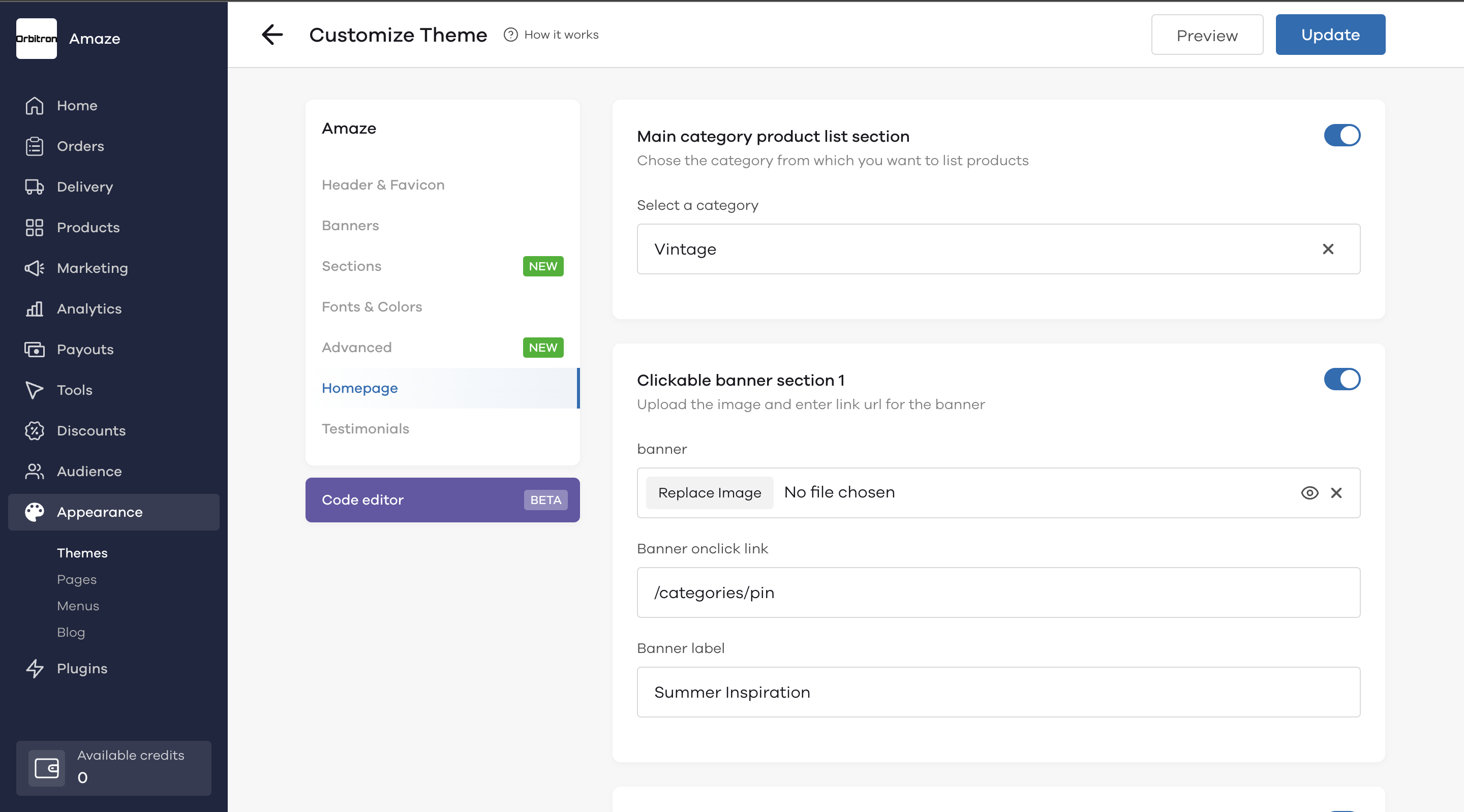Click the Available credits panel

point(114,768)
